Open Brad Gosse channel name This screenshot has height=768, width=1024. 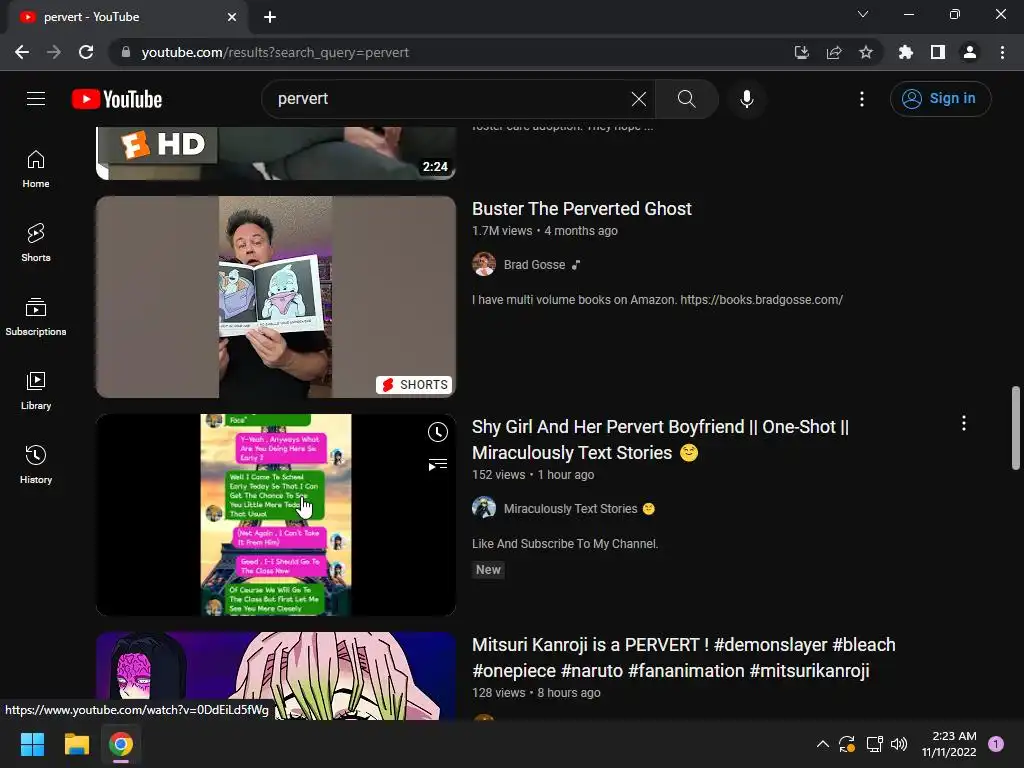534,264
